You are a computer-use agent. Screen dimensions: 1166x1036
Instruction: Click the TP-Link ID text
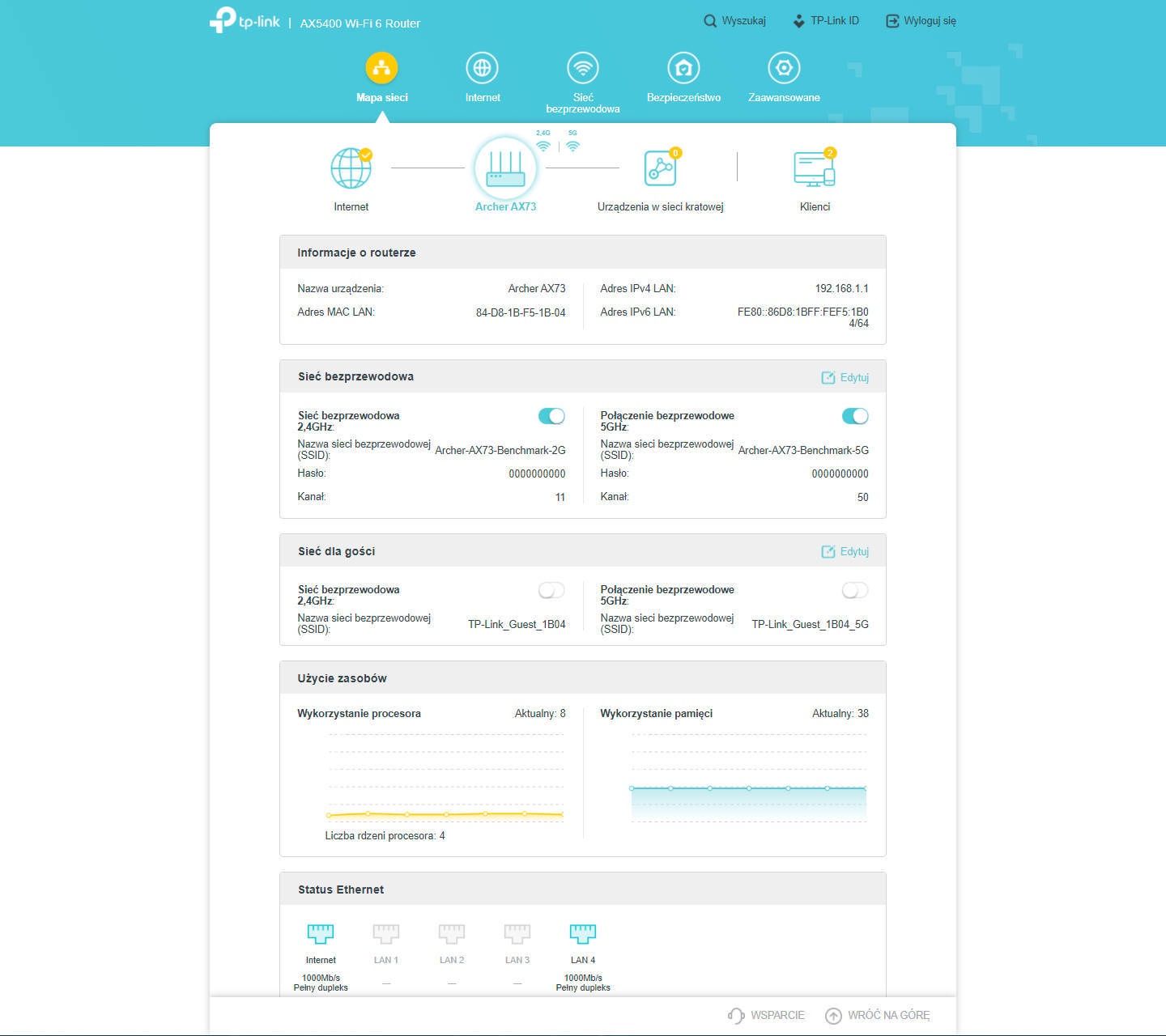[835, 21]
